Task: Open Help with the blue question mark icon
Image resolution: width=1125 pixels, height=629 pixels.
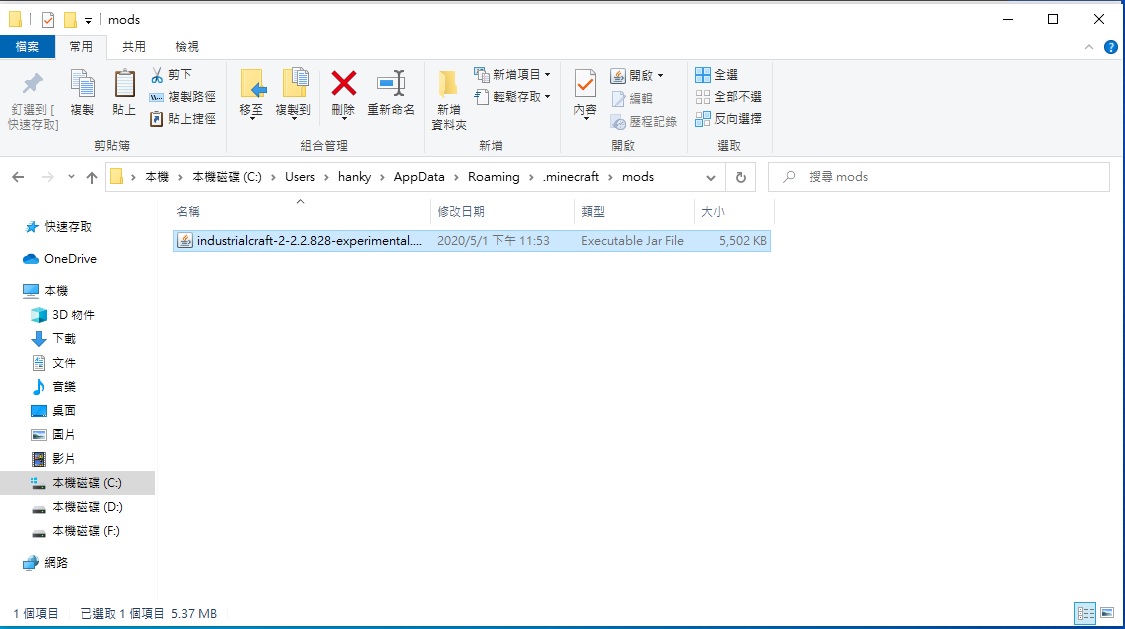Action: 1111,47
